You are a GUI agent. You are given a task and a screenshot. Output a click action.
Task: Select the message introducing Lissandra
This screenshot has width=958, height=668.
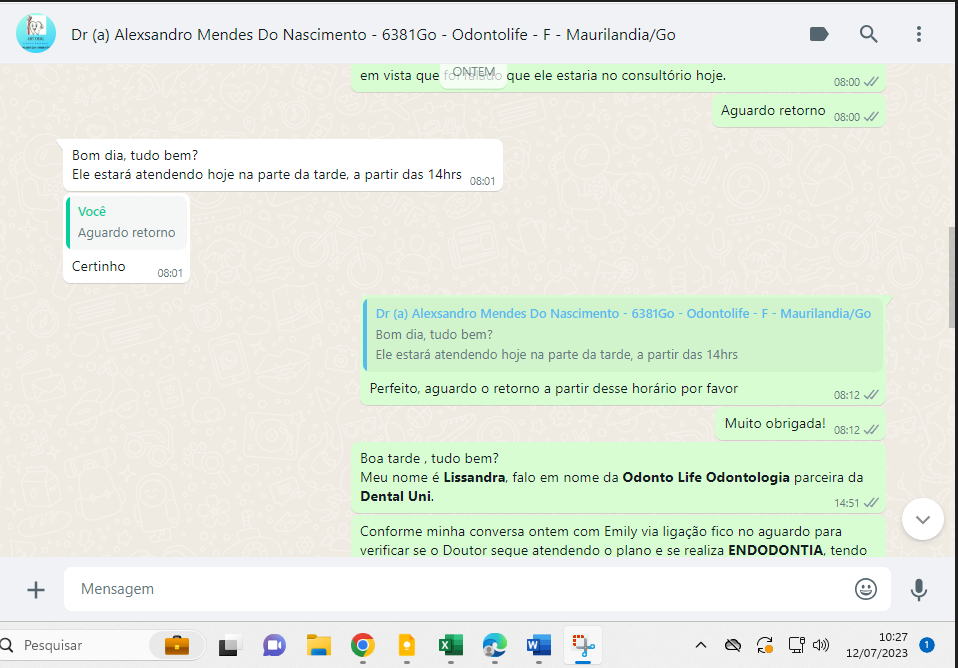(618, 478)
